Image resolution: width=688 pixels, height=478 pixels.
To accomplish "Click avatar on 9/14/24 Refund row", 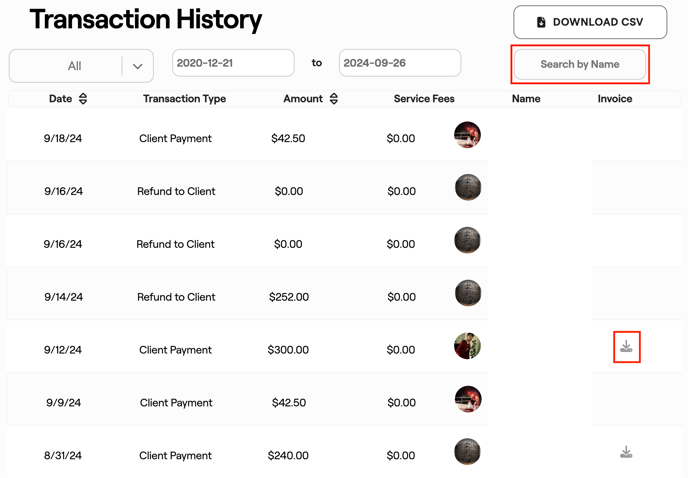I will pos(467,294).
